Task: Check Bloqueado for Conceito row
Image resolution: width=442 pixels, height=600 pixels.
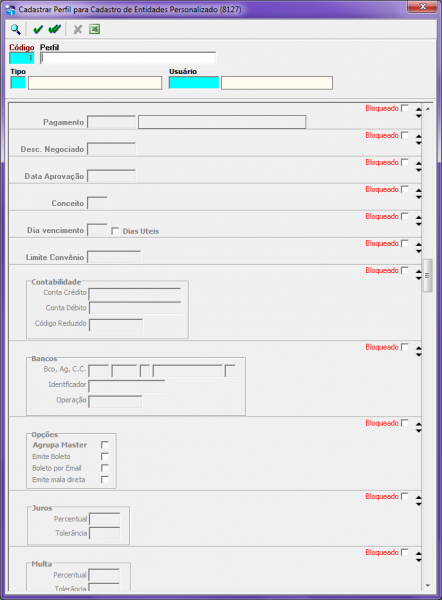Action: tap(404, 189)
